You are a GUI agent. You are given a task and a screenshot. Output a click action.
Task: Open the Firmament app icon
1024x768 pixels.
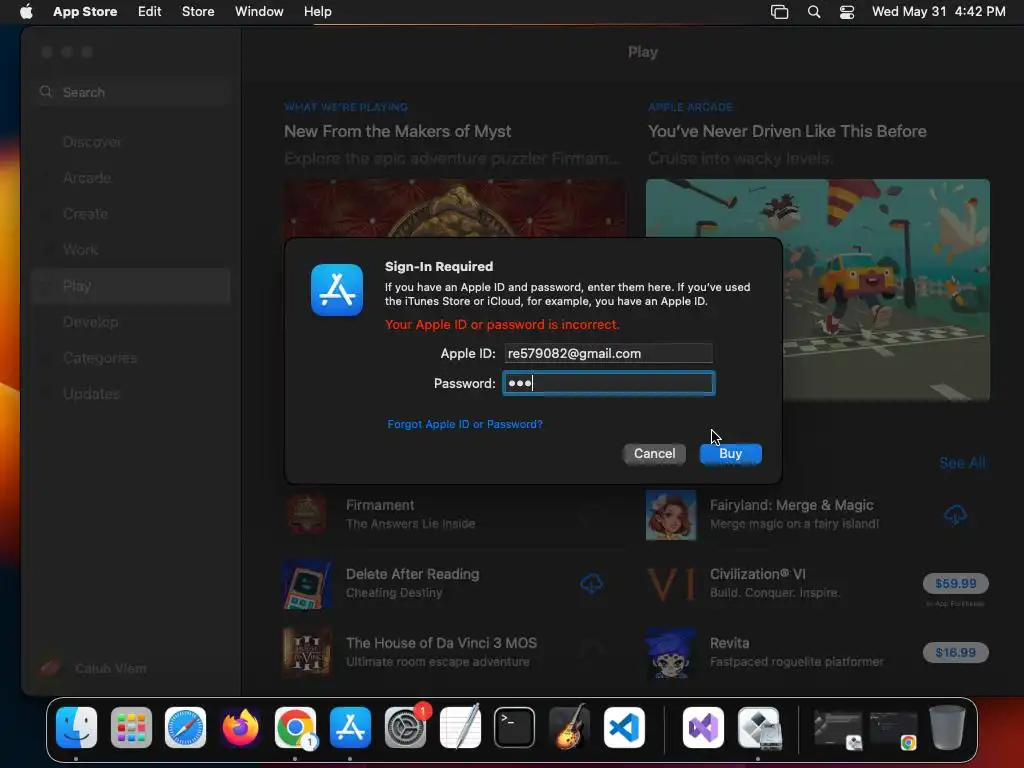306,515
